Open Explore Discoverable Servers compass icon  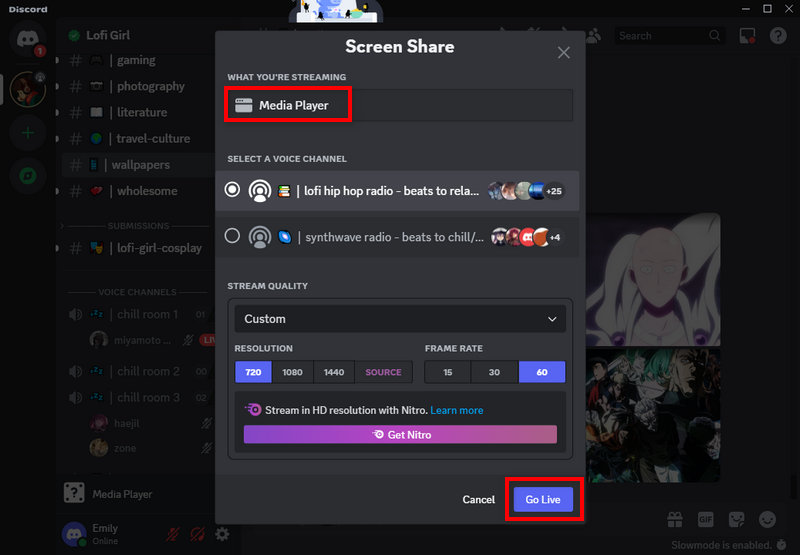(28, 176)
